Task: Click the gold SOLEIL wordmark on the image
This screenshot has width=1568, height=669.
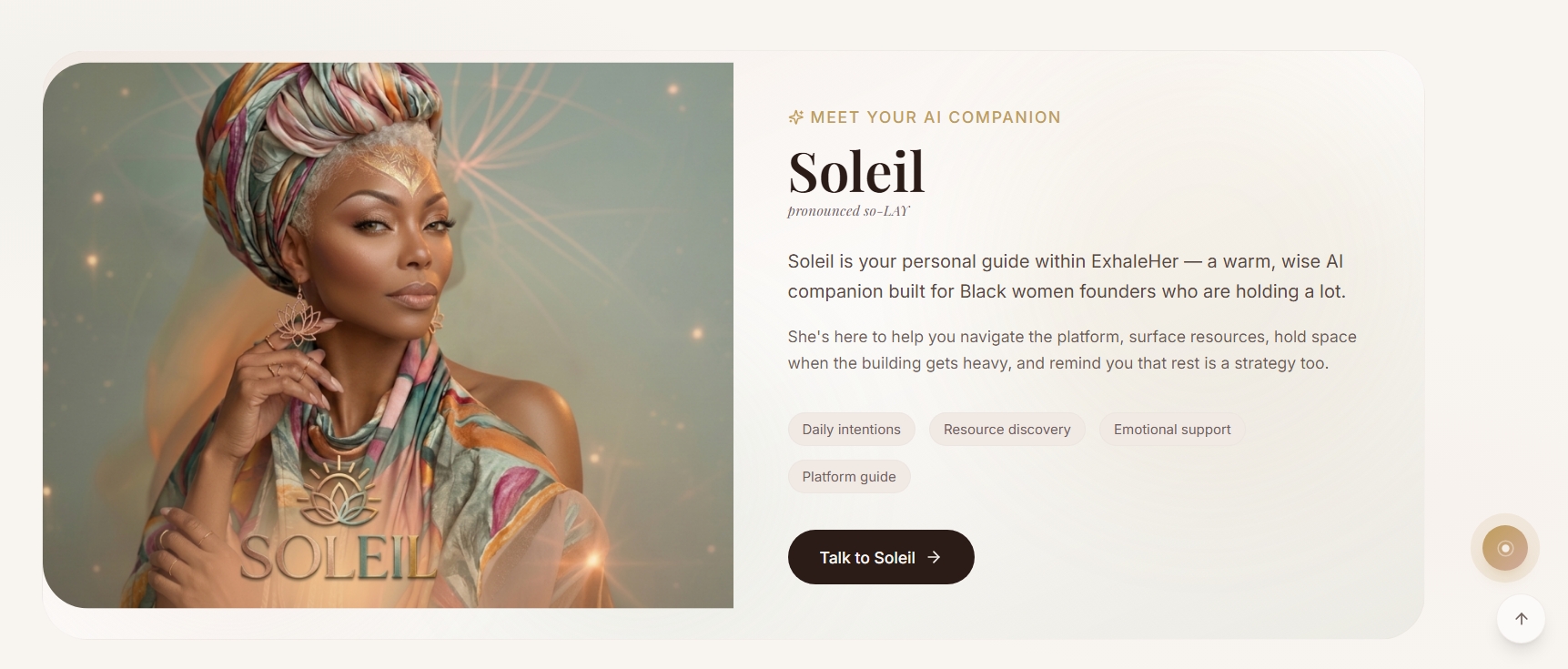Action: pyautogui.click(x=338, y=556)
